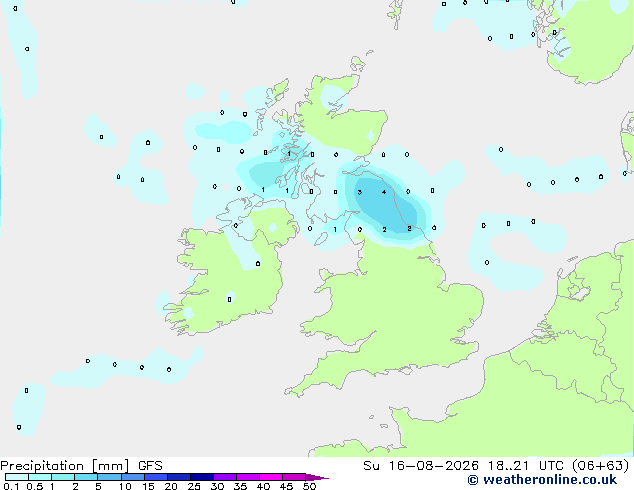Click the 'Su 16-08-2026' date text
This screenshot has width=634, height=490.
(421, 466)
